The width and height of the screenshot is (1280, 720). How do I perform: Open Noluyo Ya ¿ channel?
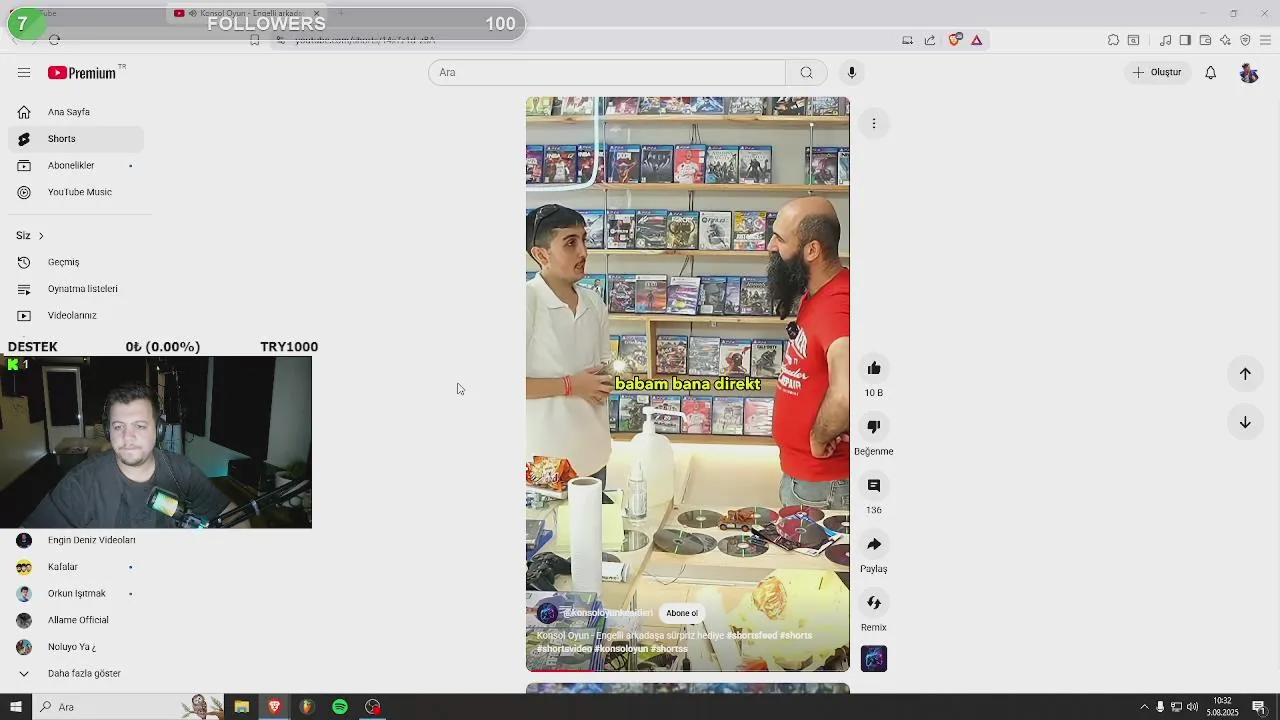76,647
